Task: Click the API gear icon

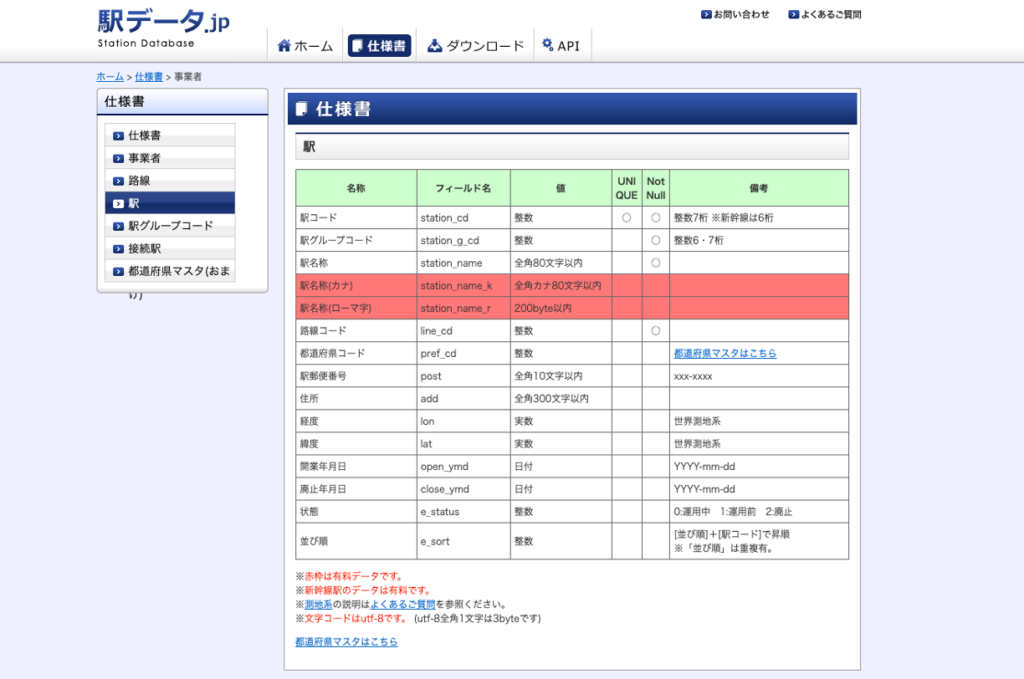Action: click(547, 45)
